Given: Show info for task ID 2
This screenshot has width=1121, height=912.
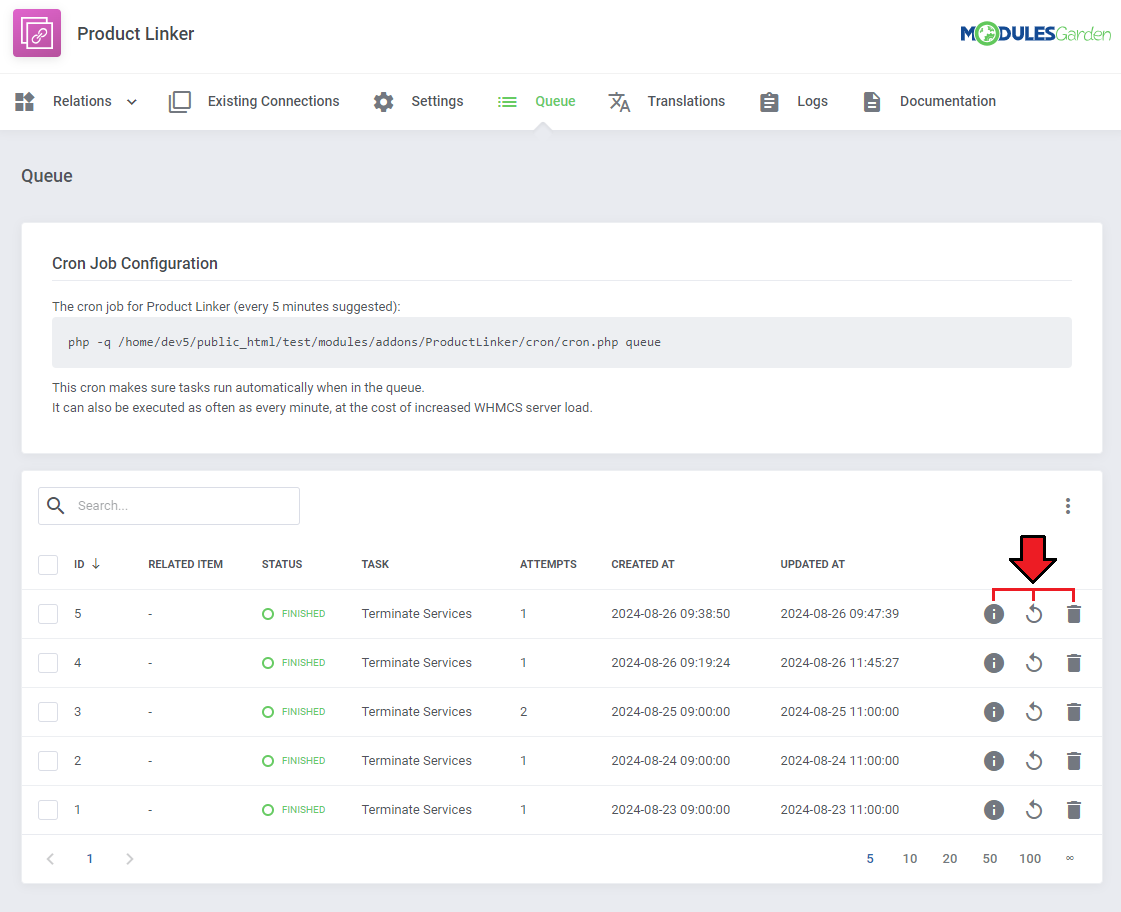Looking at the screenshot, I should [x=994, y=760].
